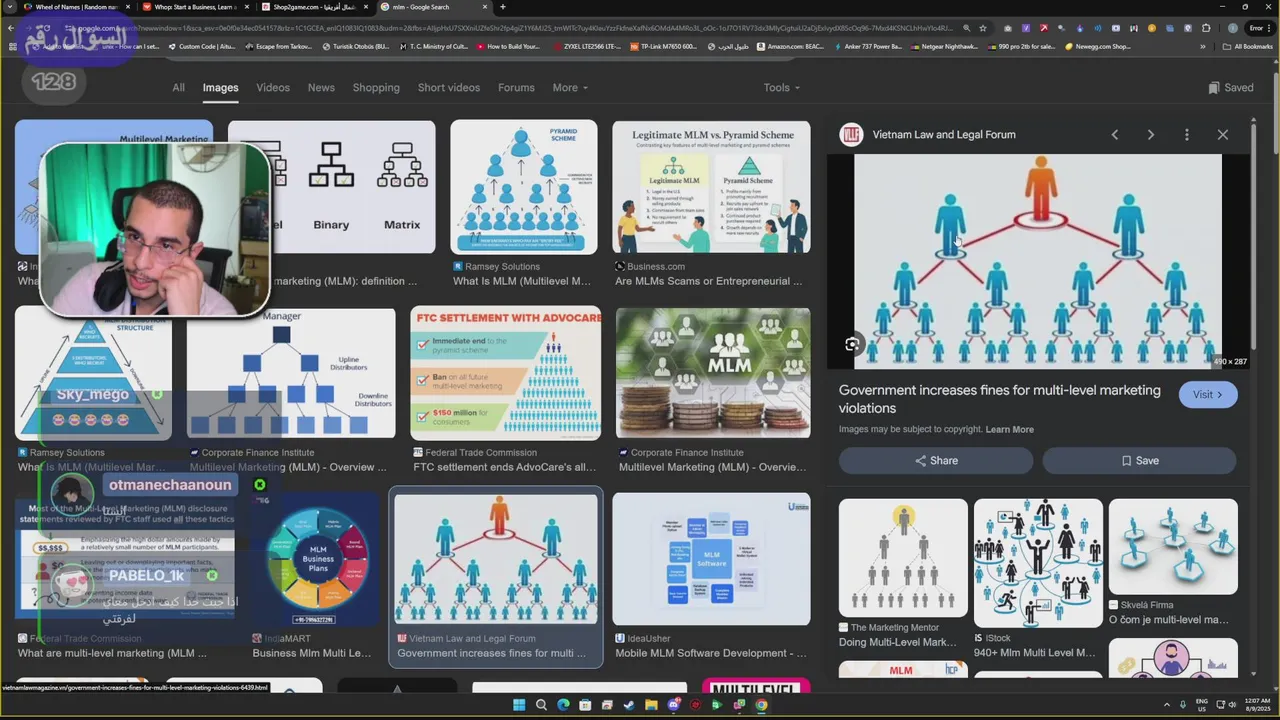This screenshot has height=720, width=1280.
Task: Dismiss the otmanechaanoun overlay notification
Action: click(260, 485)
